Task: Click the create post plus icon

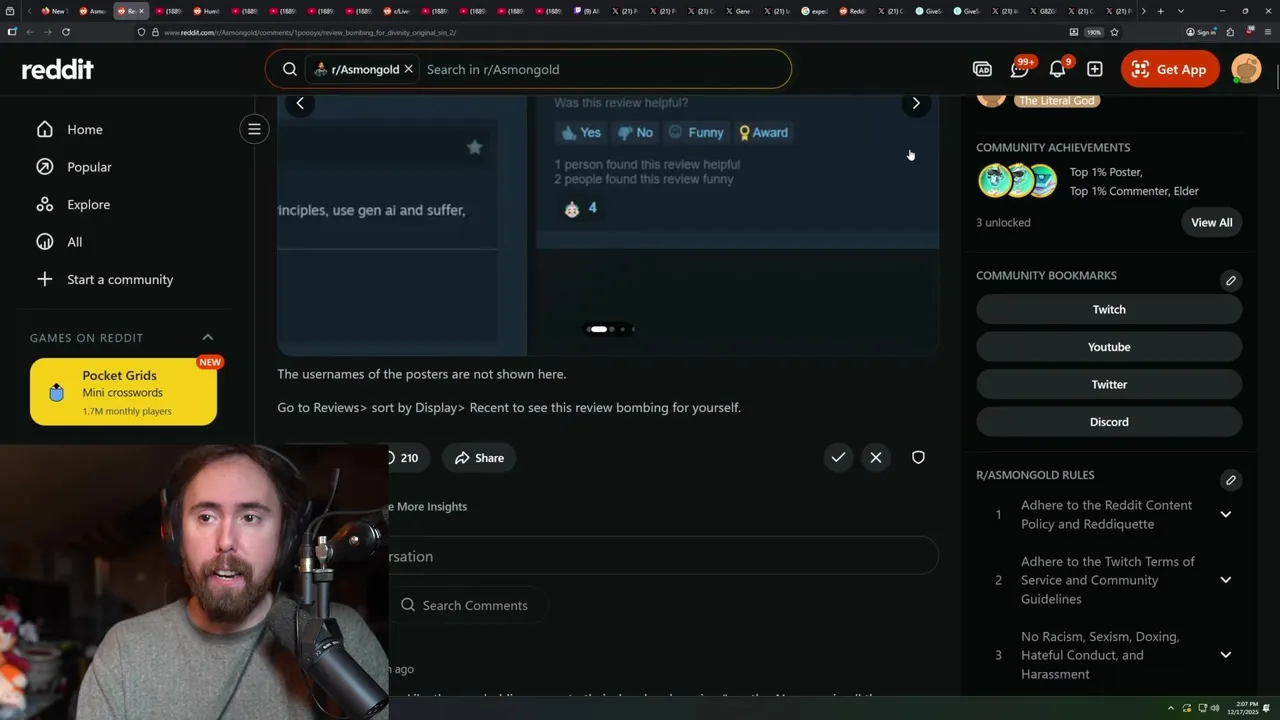Action: (x=1095, y=69)
